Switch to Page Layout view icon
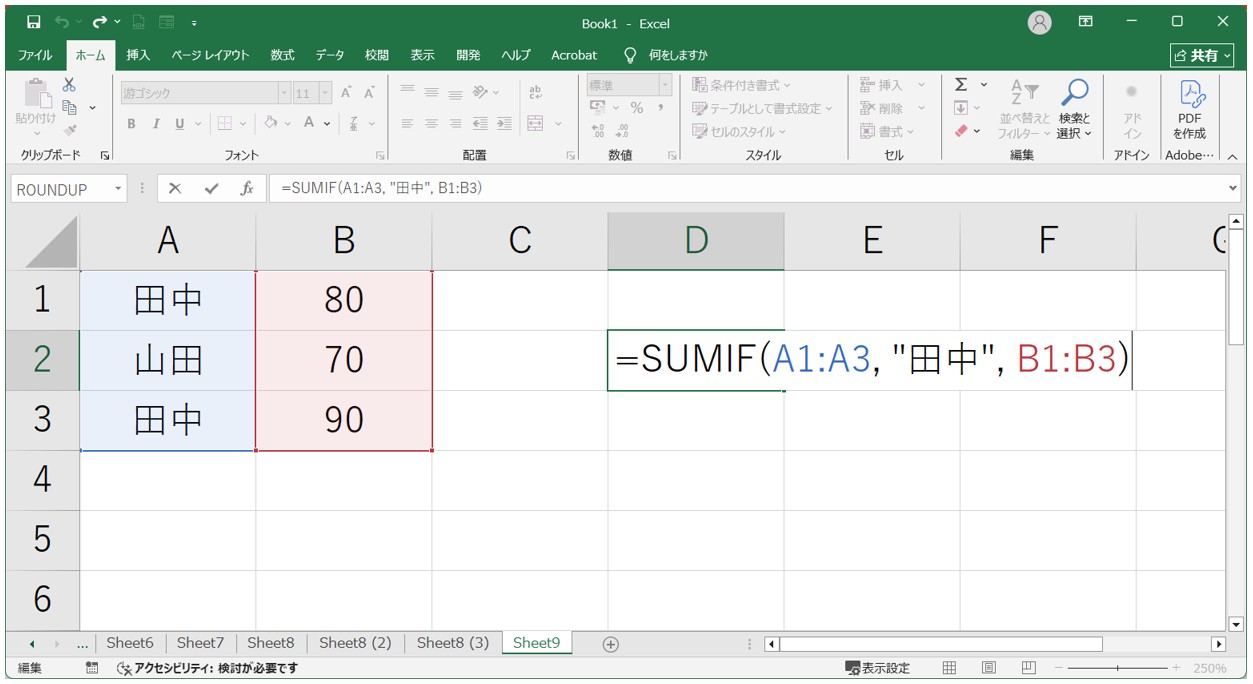 [x=989, y=668]
